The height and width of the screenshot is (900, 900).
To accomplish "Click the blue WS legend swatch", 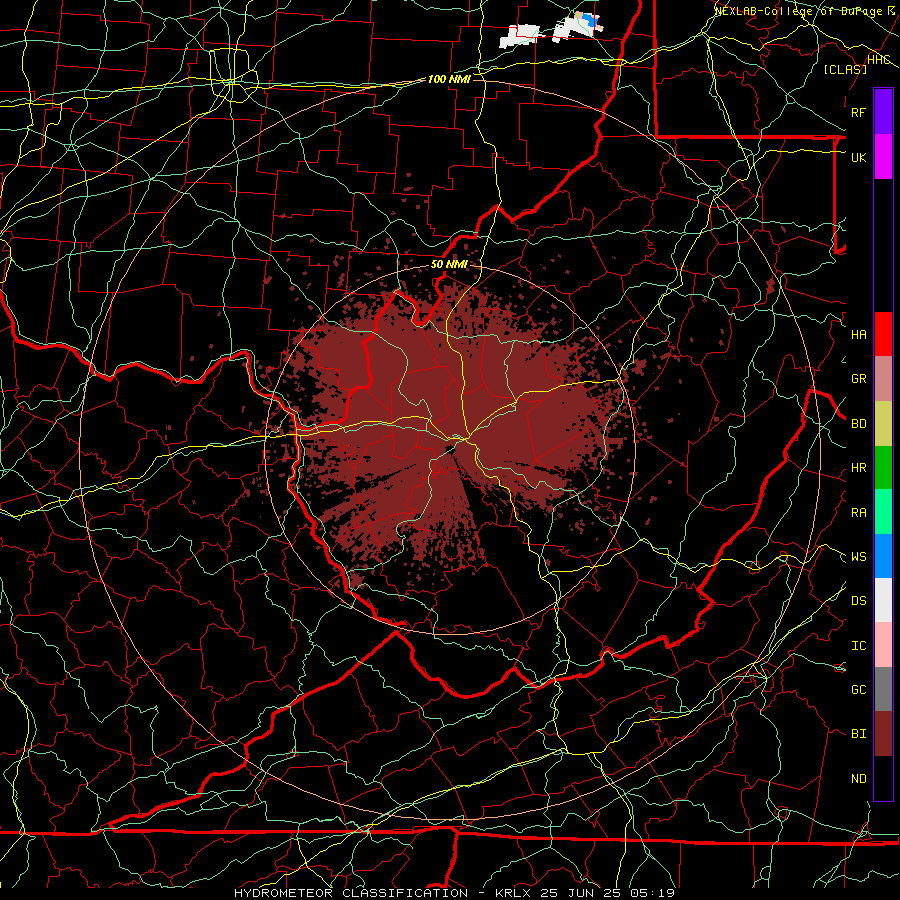I will tap(883, 556).
